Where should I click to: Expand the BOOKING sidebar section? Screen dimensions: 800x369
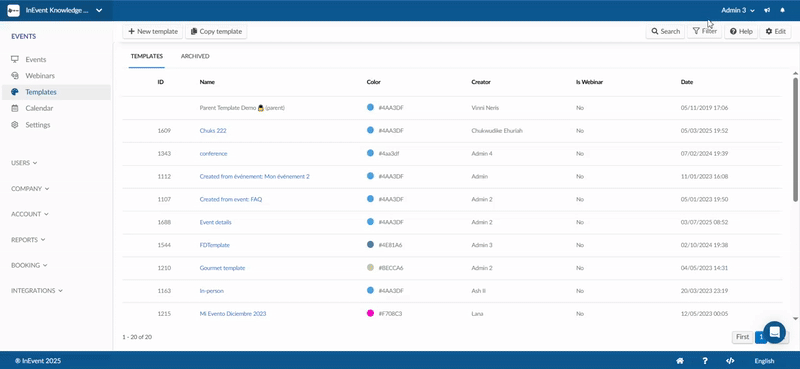[x=29, y=265]
